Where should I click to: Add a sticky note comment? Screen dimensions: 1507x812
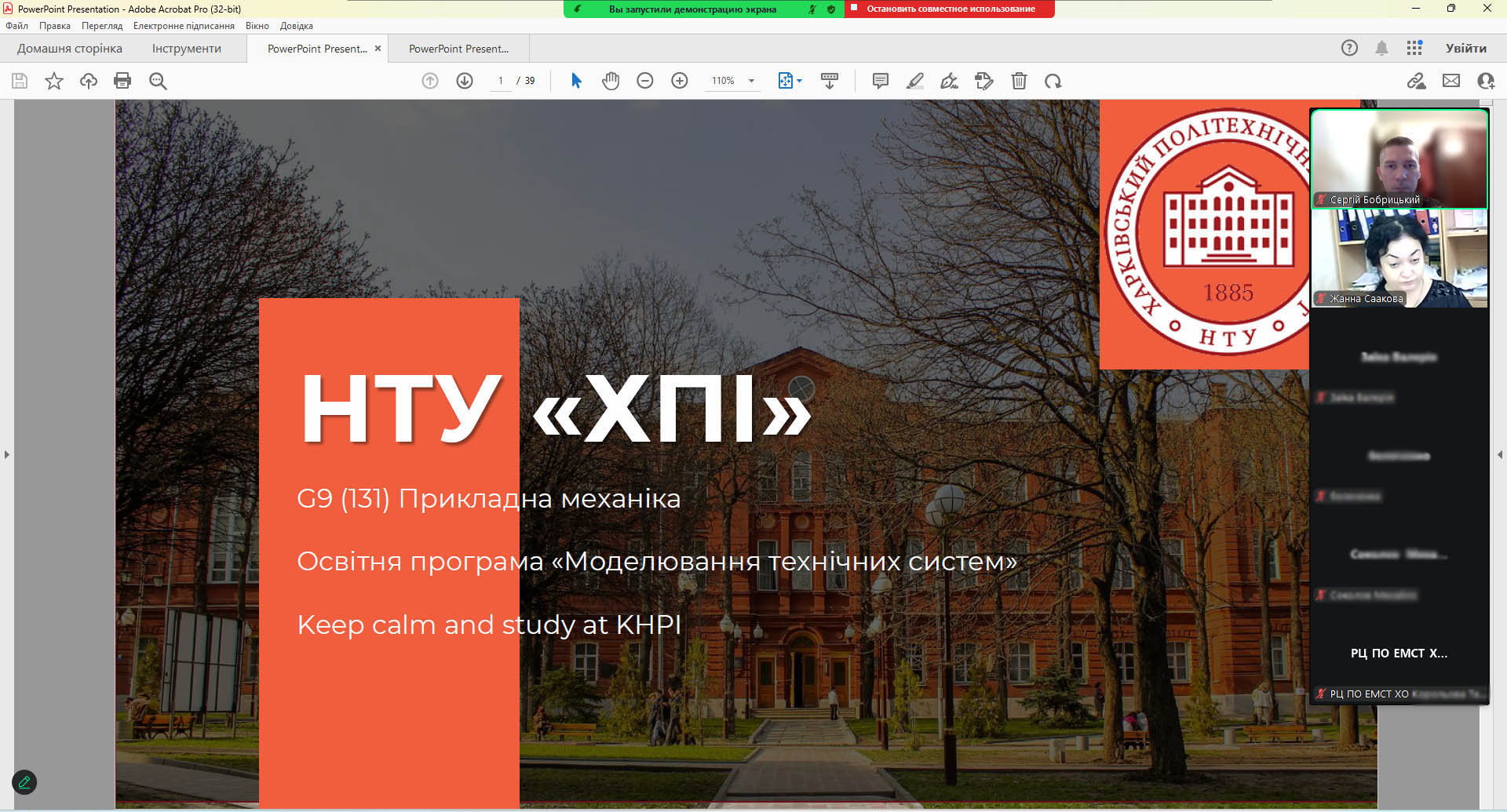click(881, 81)
